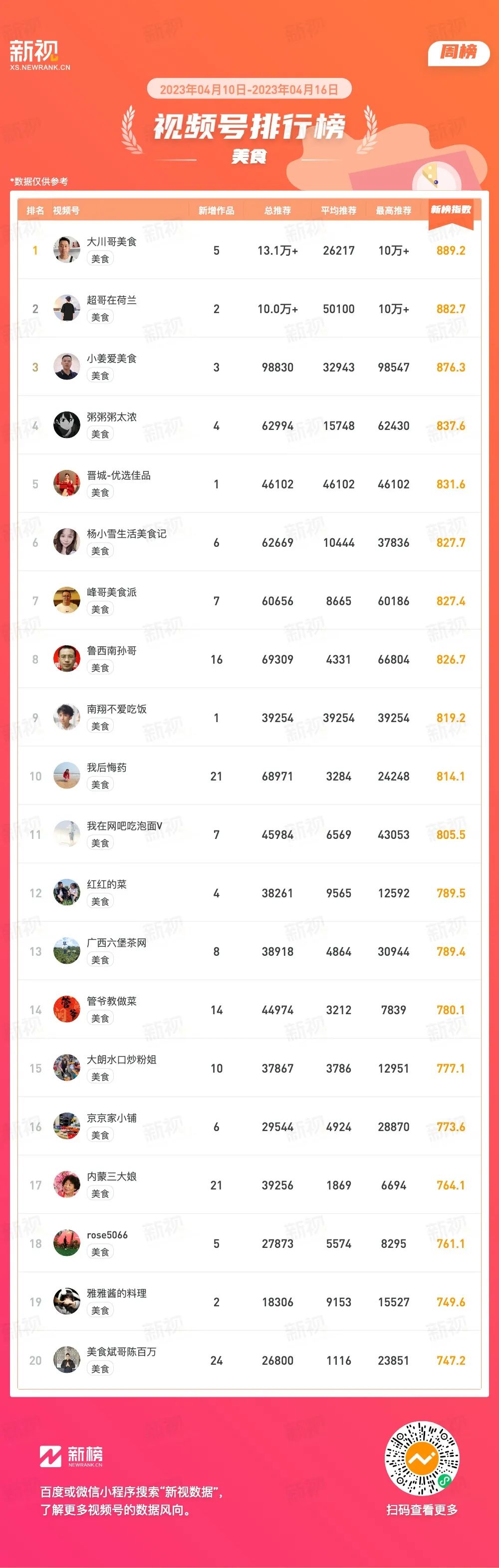The height and width of the screenshot is (1568, 499).
Task: Select the 最高推荐 column header
Action: [x=394, y=211]
